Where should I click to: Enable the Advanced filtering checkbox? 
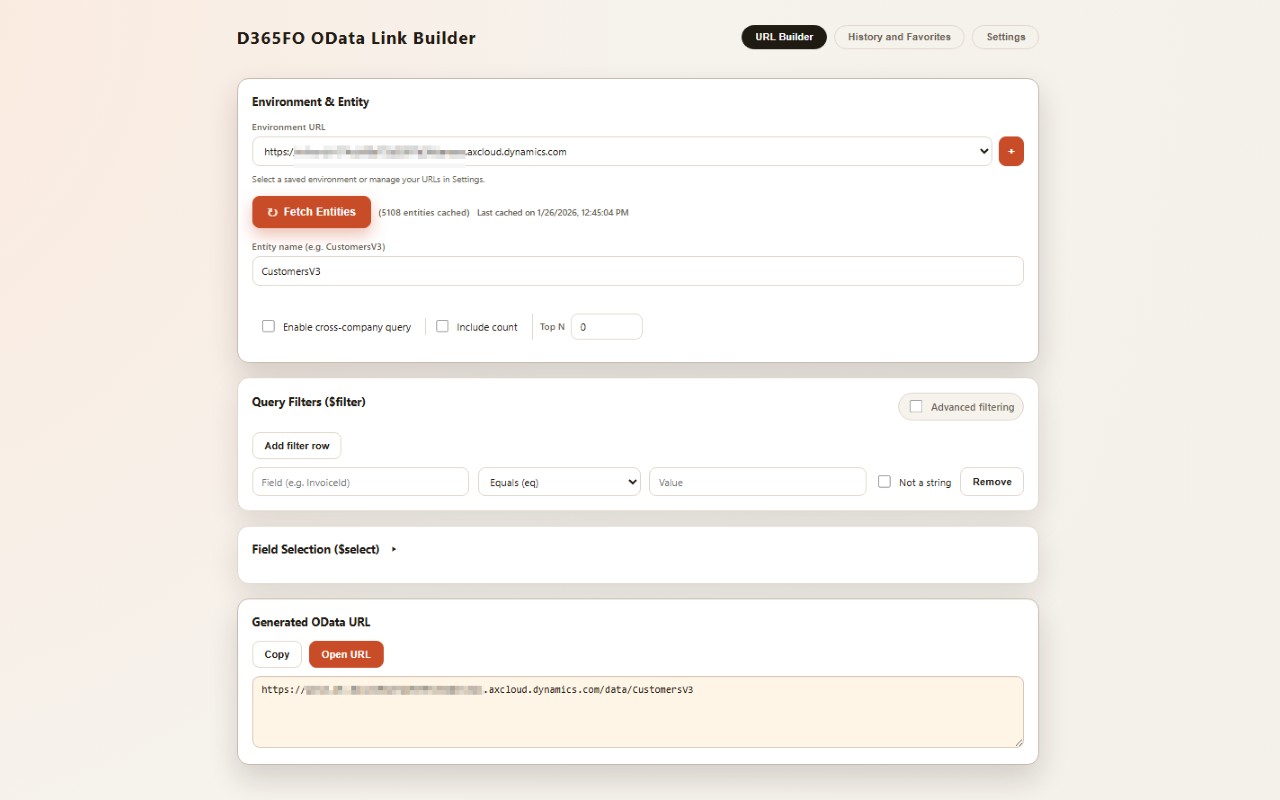(x=916, y=406)
